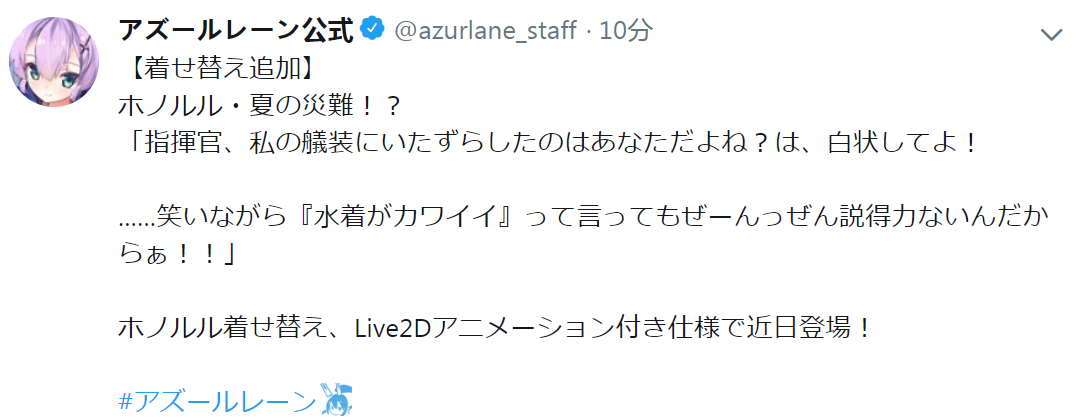
Task: Open the アズールレーン公式 profile avatar
Action: tap(53, 61)
